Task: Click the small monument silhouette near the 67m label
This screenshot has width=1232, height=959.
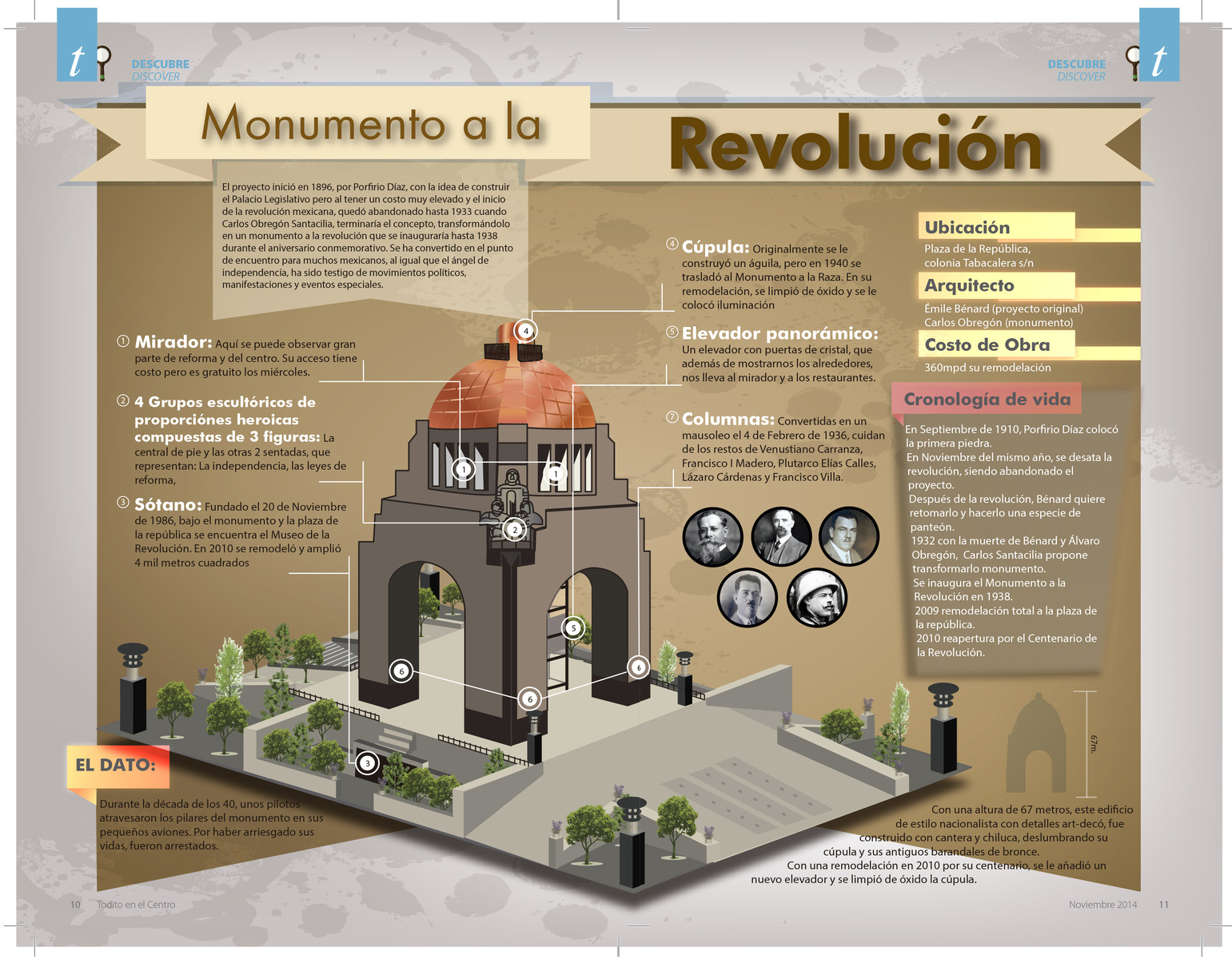Action: (1037, 739)
